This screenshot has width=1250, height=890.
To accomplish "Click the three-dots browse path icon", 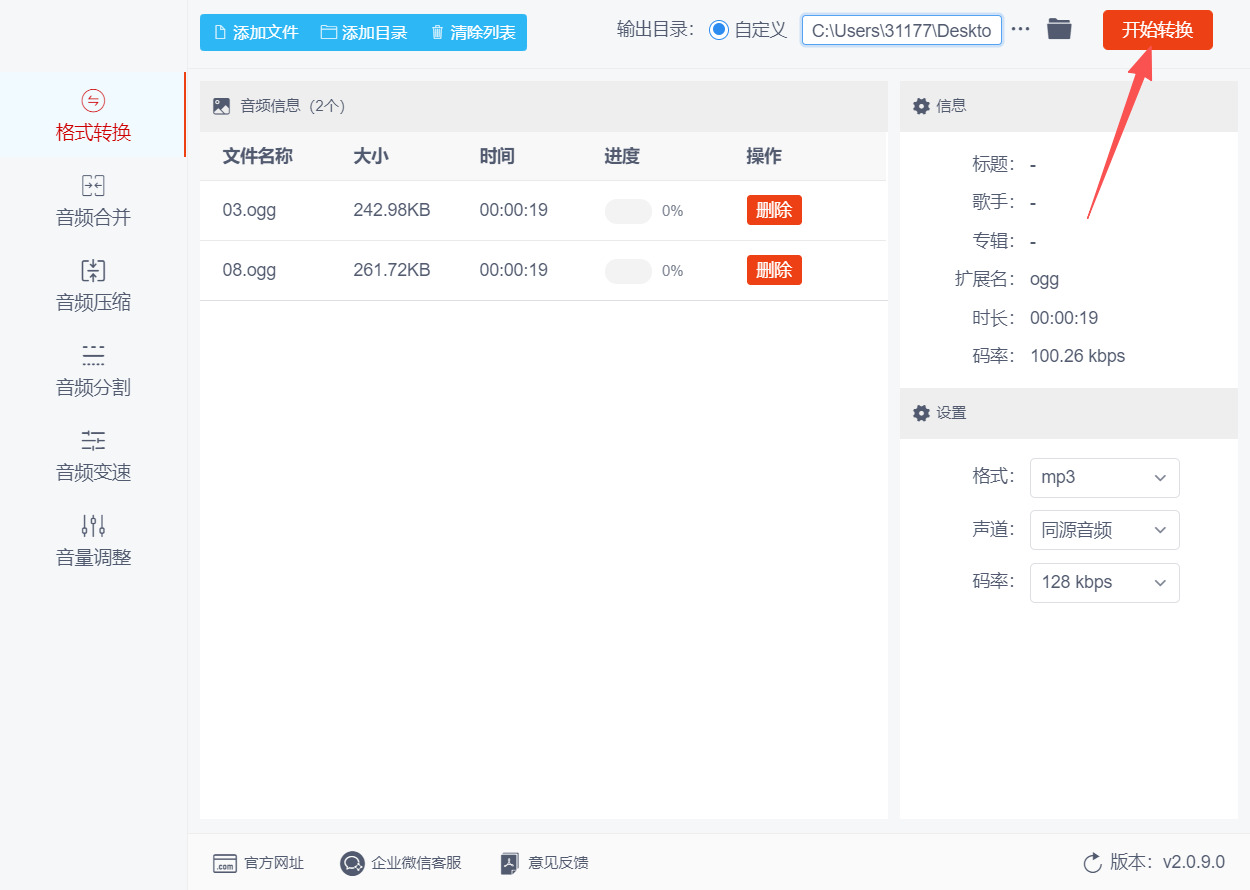I will point(1020,30).
